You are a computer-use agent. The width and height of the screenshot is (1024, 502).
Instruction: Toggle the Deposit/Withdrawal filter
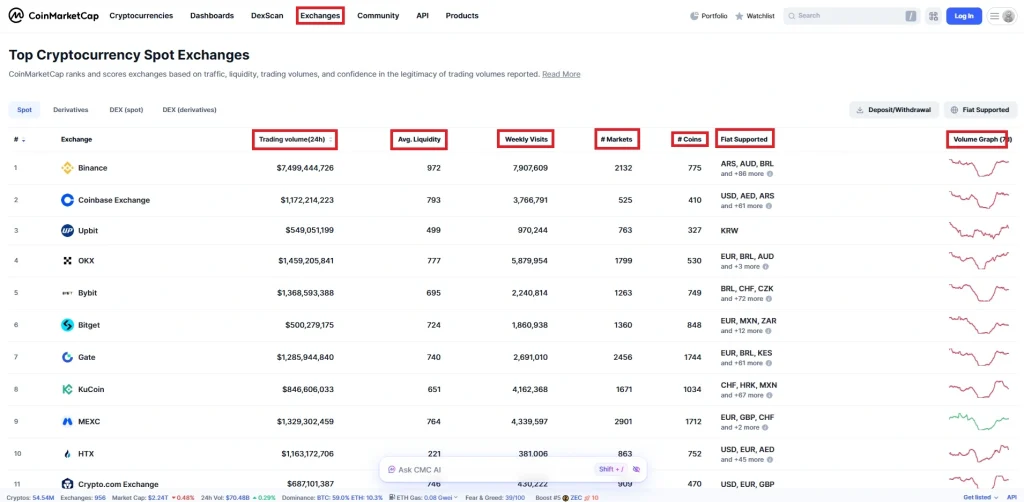(894, 110)
